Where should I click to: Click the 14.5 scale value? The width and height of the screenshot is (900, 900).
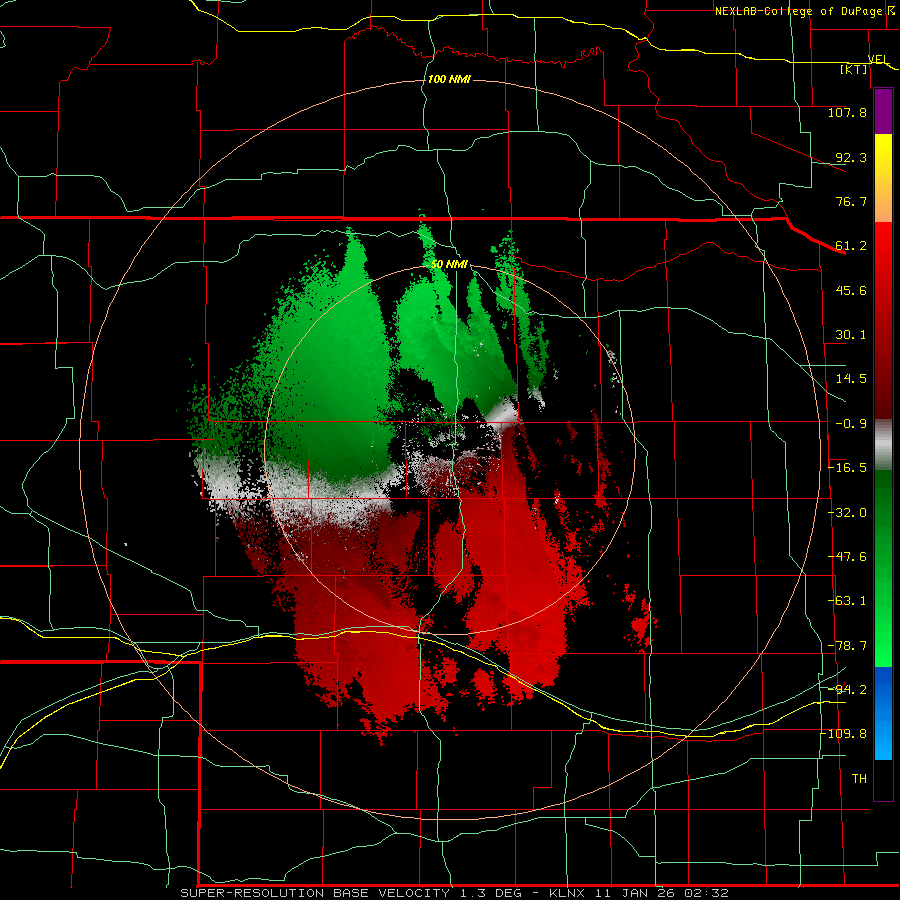coord(851,379)
